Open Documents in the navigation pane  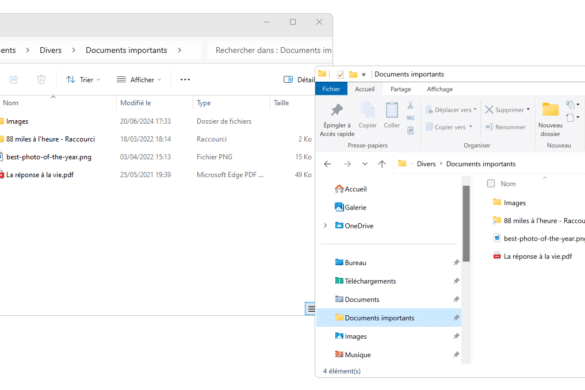(357, 299)
